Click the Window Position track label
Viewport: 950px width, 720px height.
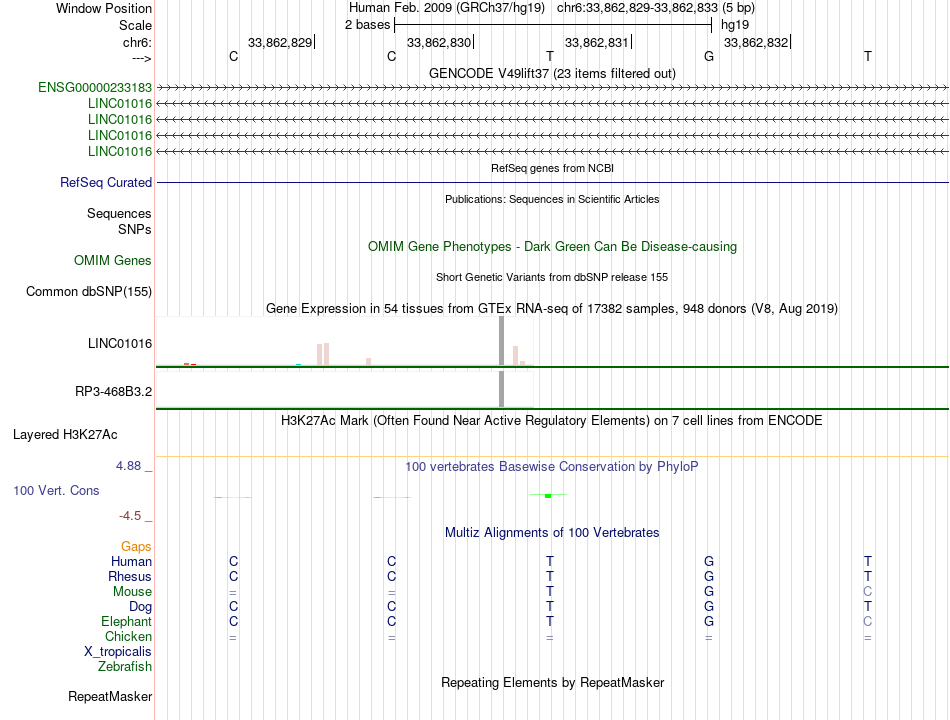104,8
